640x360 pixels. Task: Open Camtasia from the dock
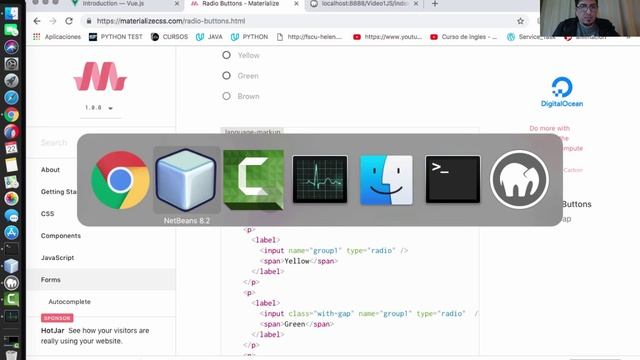point(11,300)
